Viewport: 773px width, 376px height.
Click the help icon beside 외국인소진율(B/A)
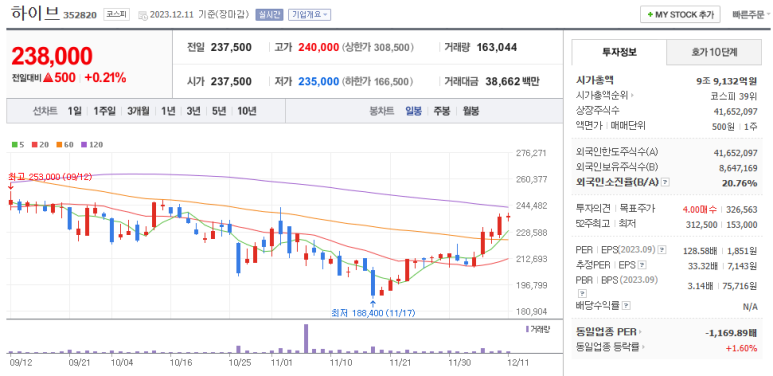[x=666, y=182]
